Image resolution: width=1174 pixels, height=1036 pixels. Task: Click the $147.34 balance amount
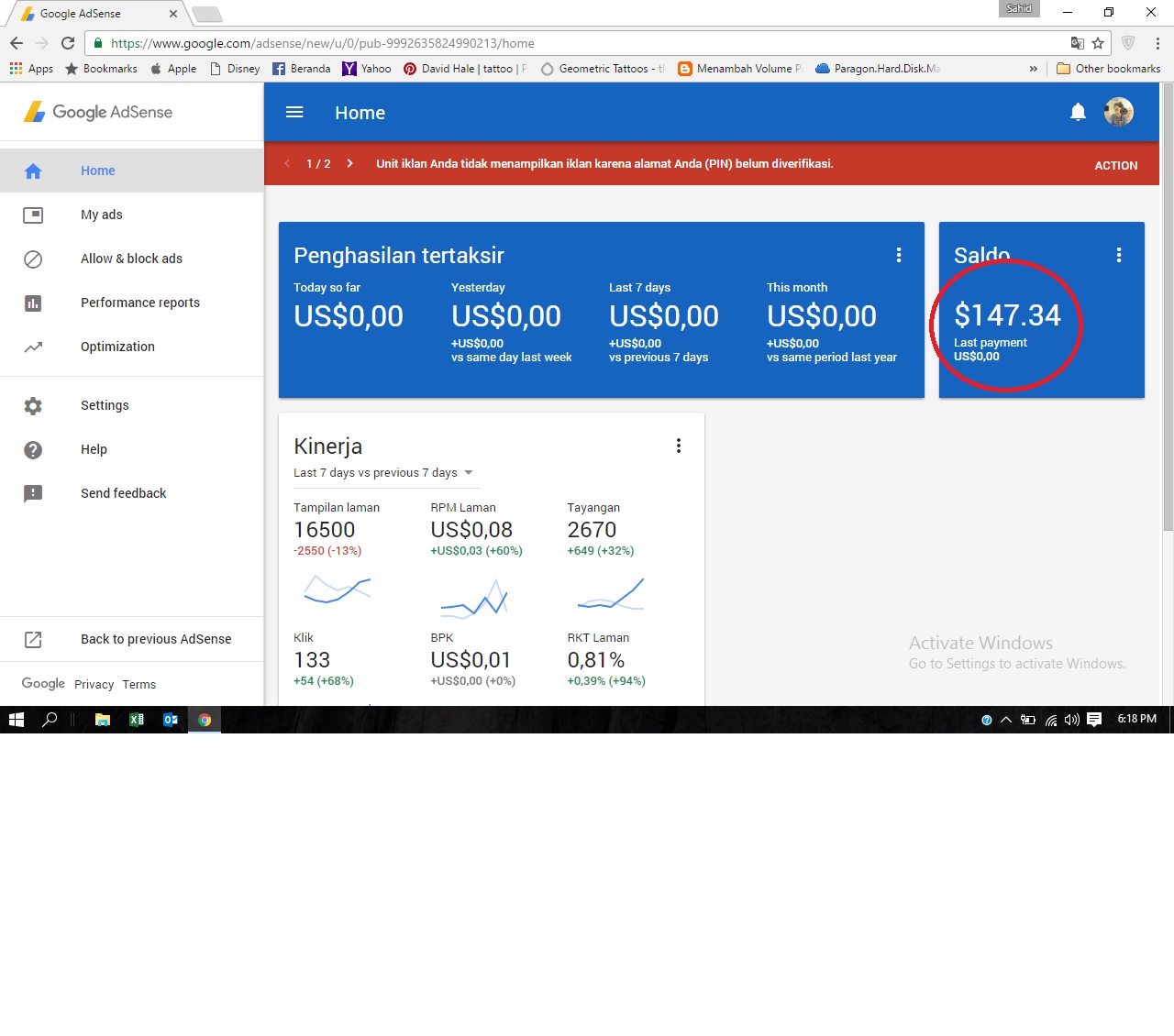(1007, 315)
